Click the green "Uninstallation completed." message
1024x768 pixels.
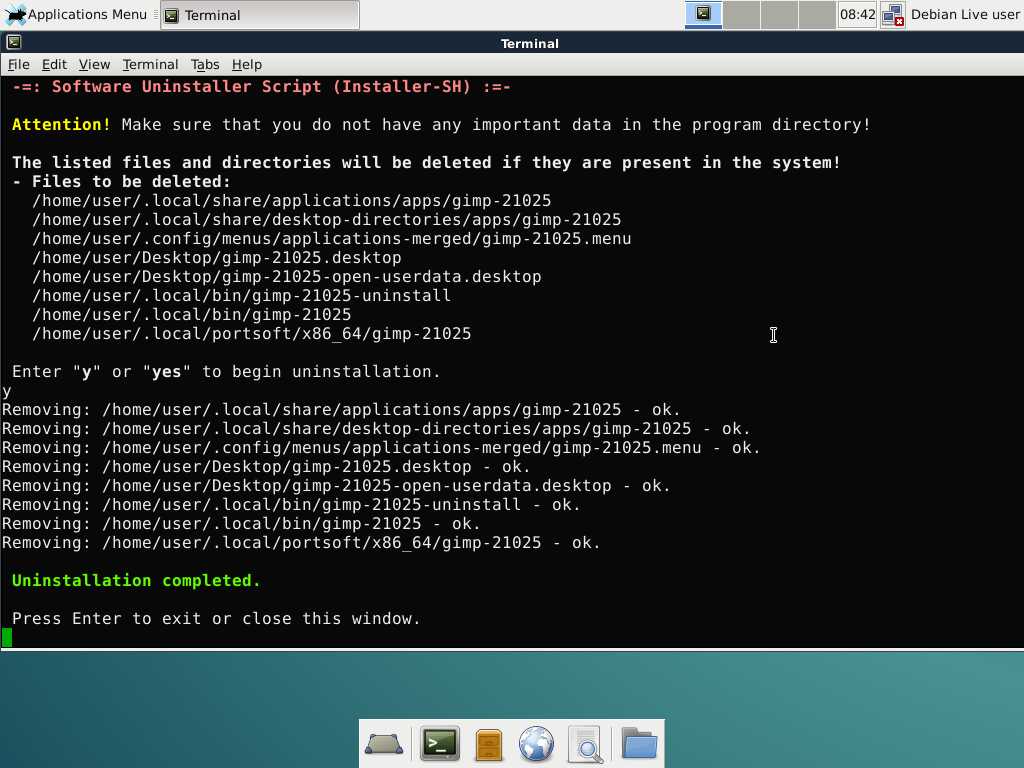point(136,581)
